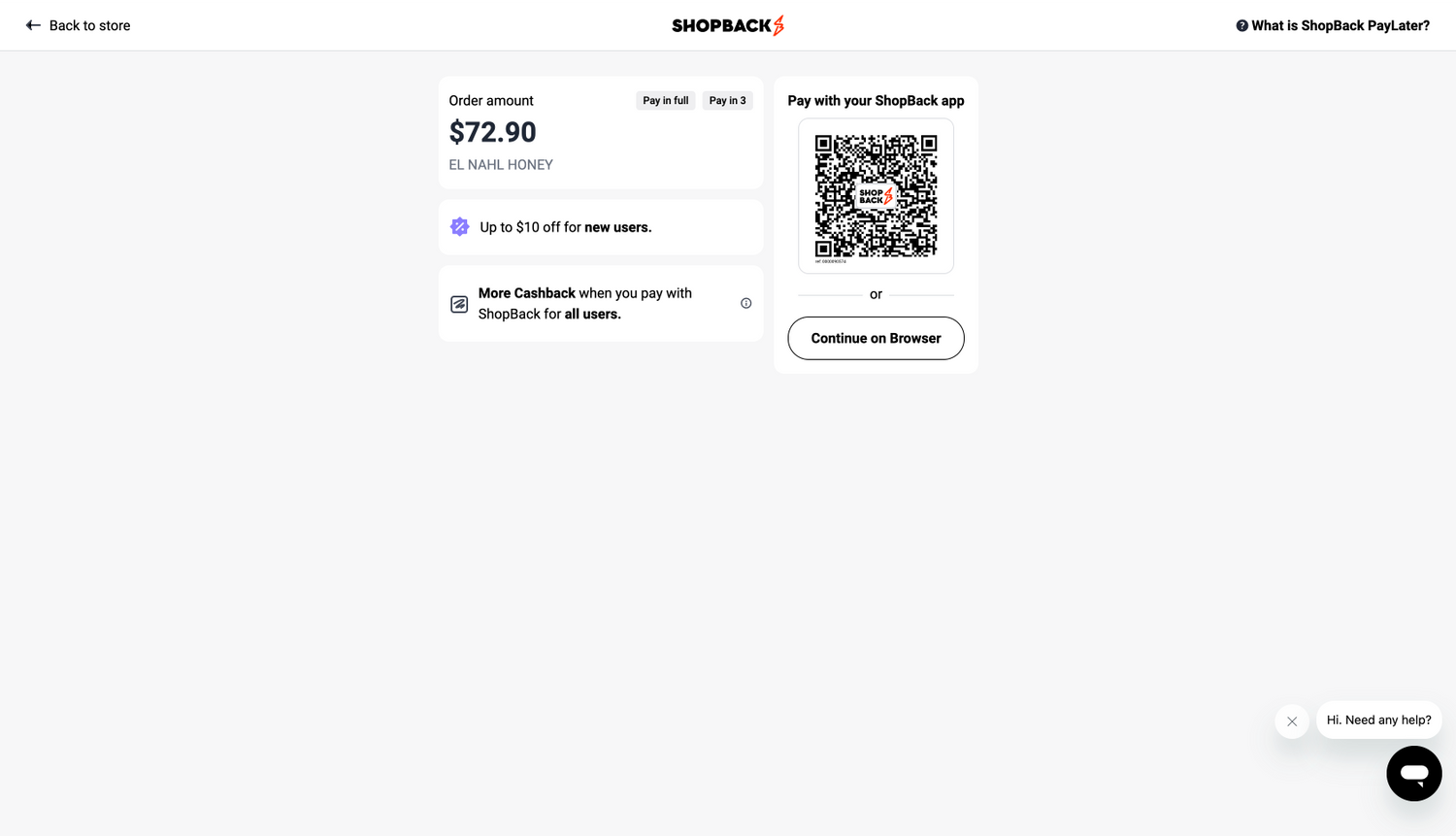Dismiss the chat help message
Image resolution: width=1456 pixels, height=836 pixels.
pos(1291,721)
